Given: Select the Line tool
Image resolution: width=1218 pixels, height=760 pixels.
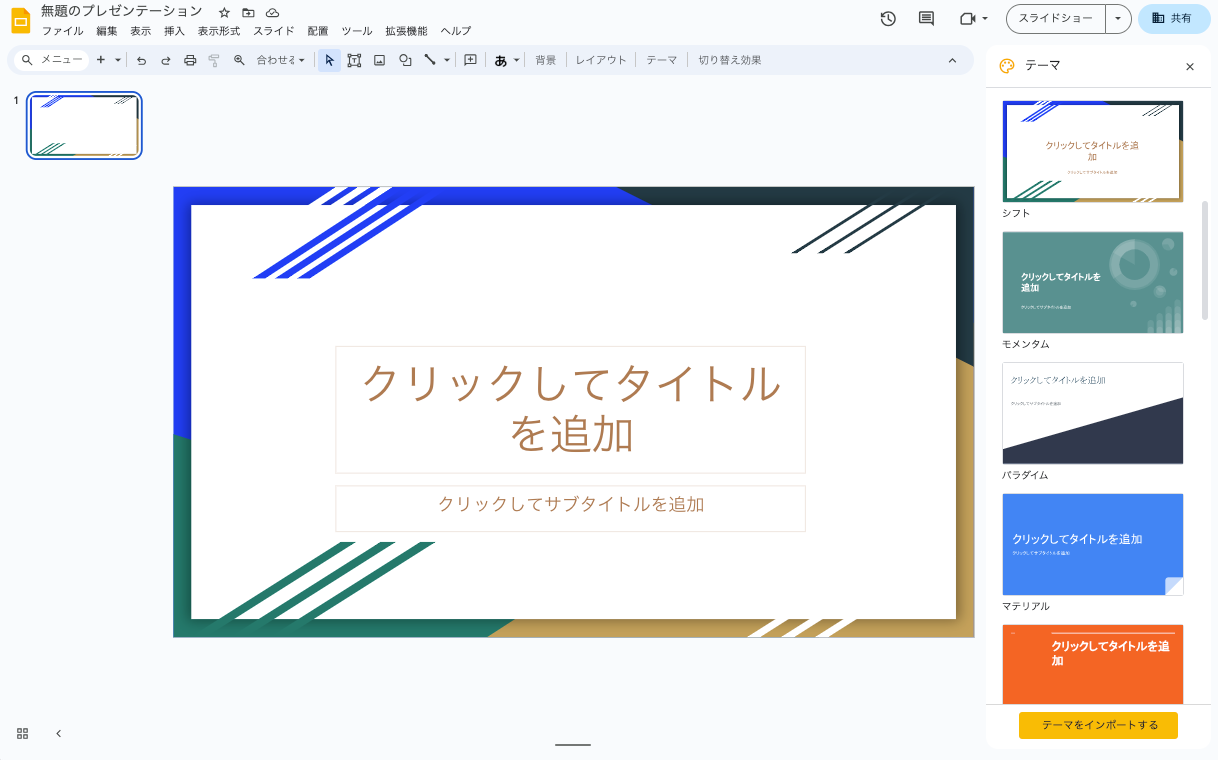Looking at the screenshot, I should coord(429,60).
